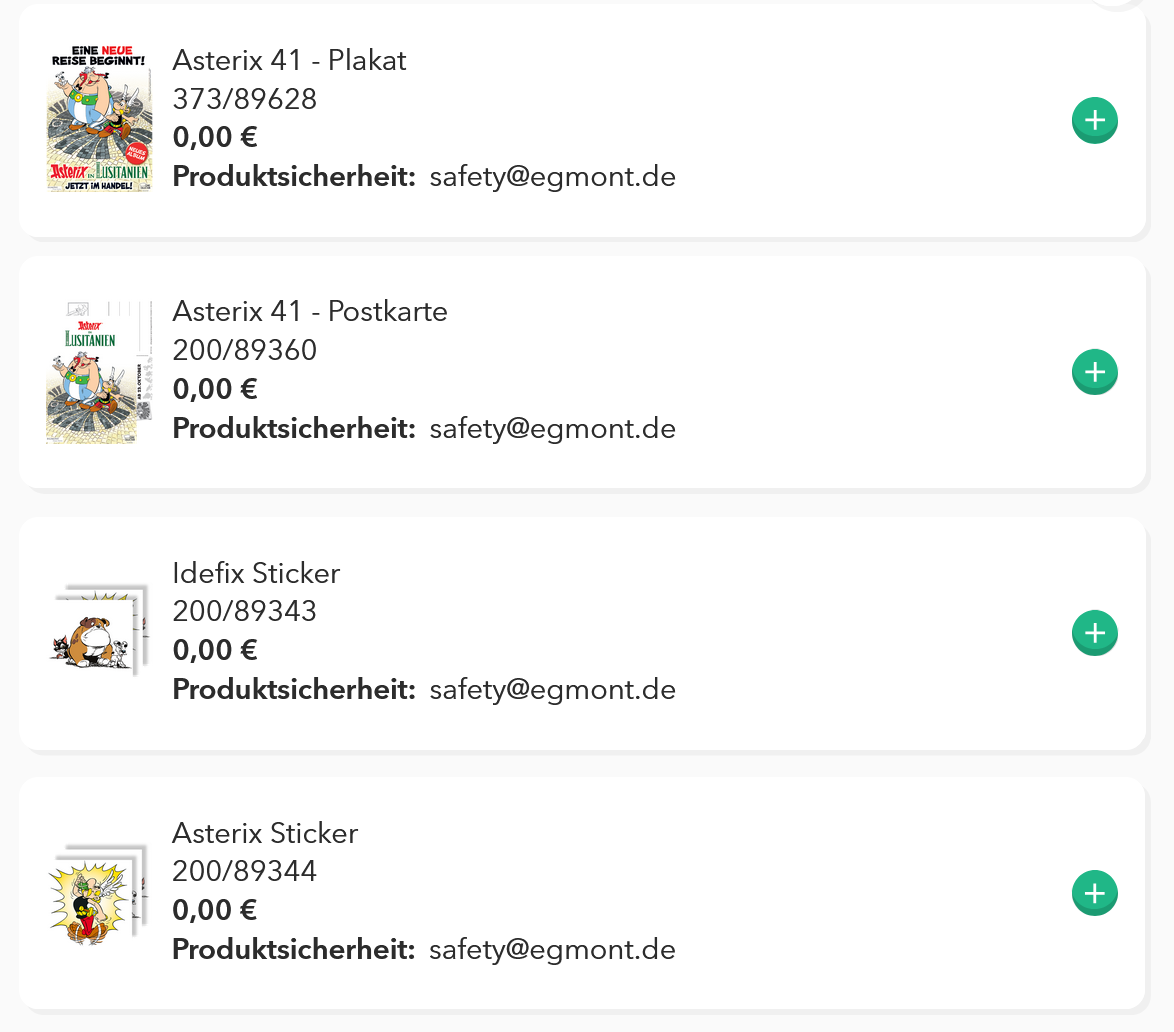View the Asterix Sticker product image

(99, 892)
